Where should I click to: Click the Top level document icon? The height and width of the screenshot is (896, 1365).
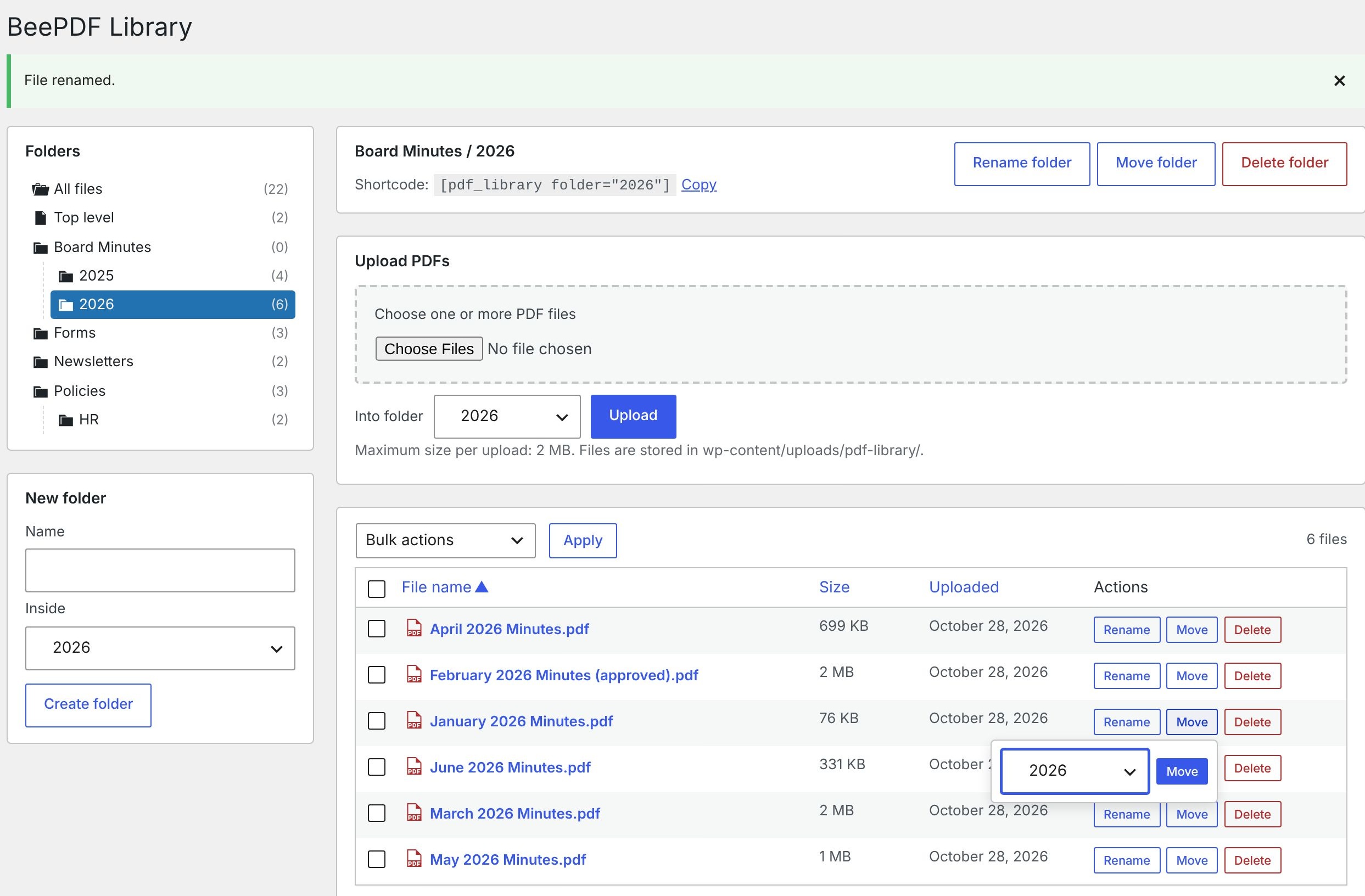click(40, 217)
